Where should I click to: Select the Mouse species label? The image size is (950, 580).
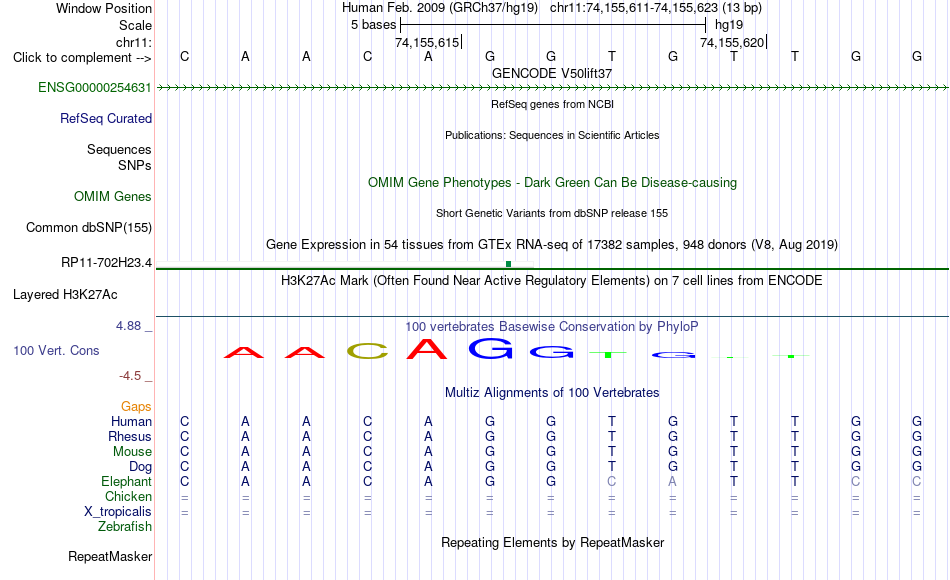(x=132, y=452)
